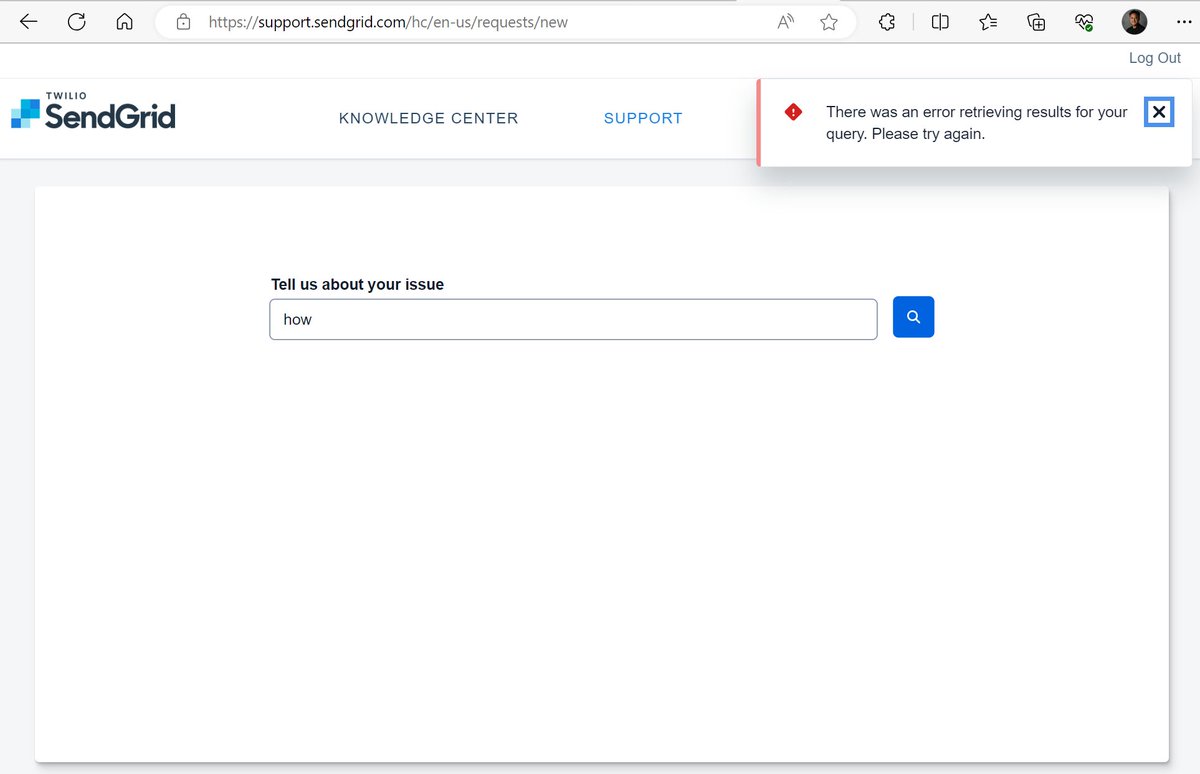Click the red error warning icon
1200x774 pixels.
[793, 111]
